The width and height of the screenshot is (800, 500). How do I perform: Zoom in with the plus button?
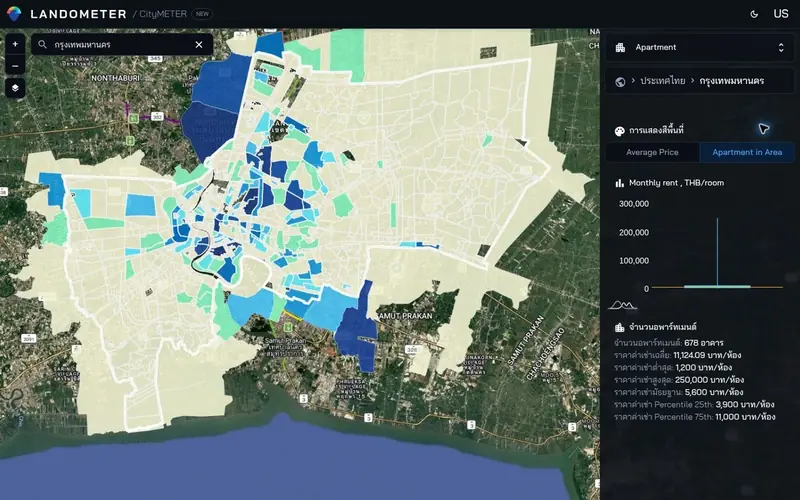click(15, 44)
